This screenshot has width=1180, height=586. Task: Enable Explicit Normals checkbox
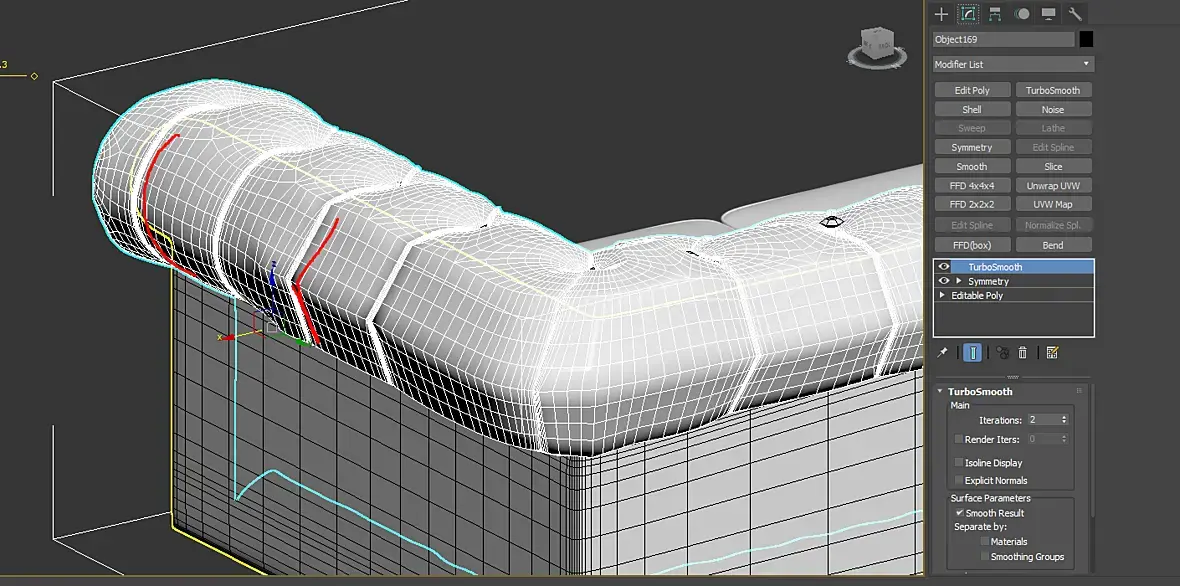pos(959,480)
